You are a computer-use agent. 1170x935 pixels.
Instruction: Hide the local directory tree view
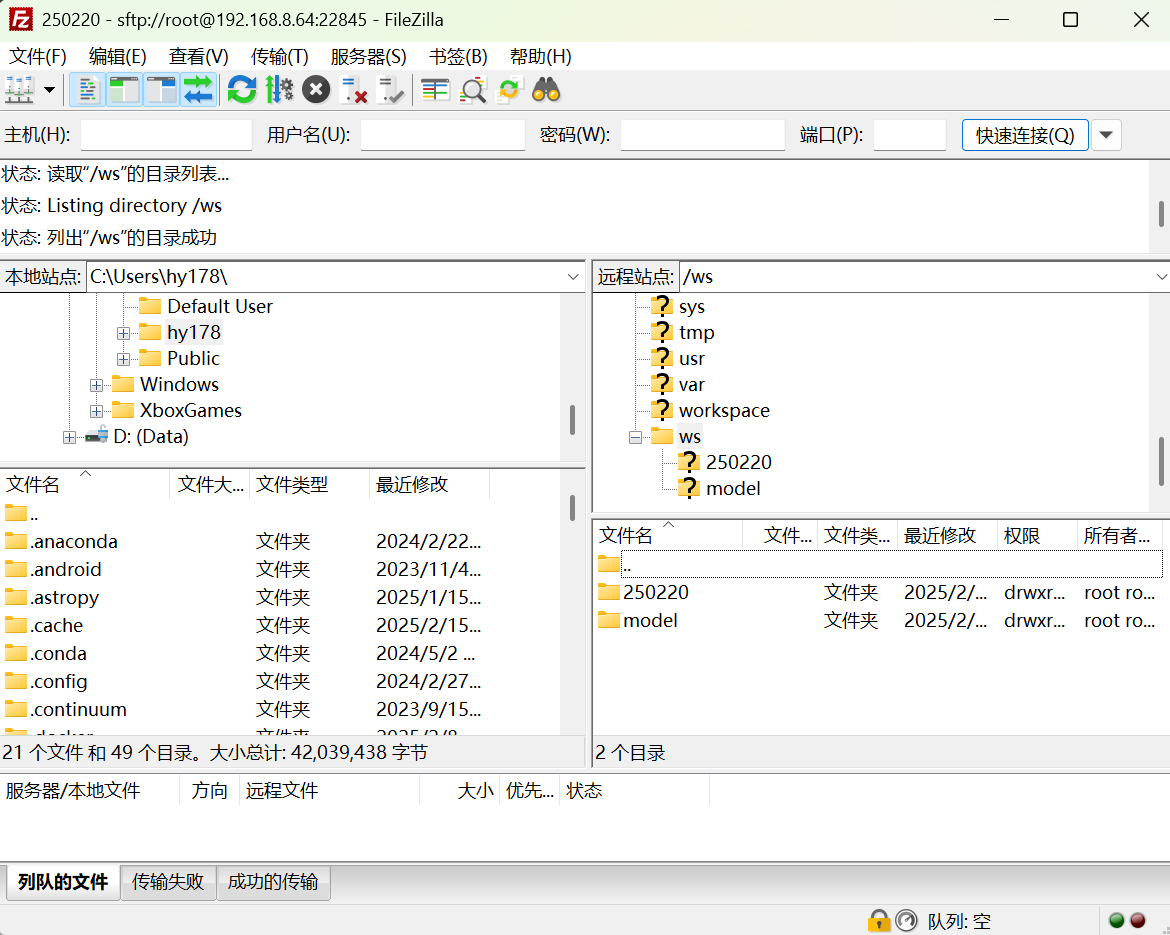tap(123, 90)
